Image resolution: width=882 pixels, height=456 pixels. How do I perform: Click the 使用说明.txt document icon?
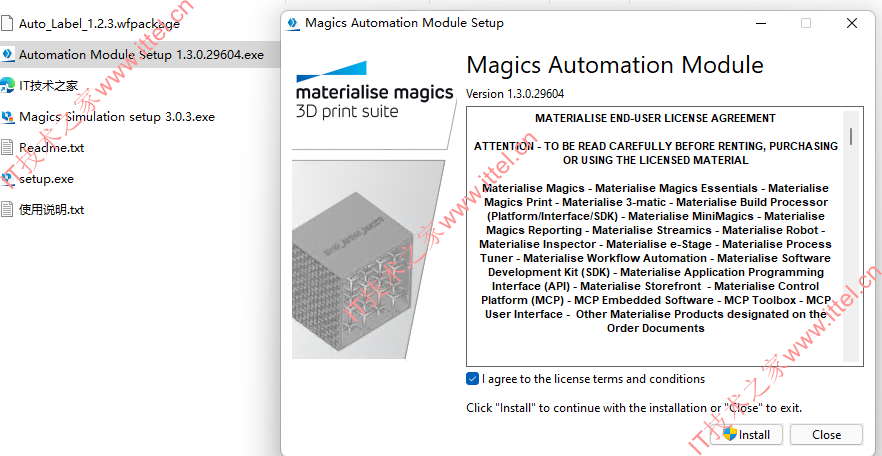coord(7,210)
